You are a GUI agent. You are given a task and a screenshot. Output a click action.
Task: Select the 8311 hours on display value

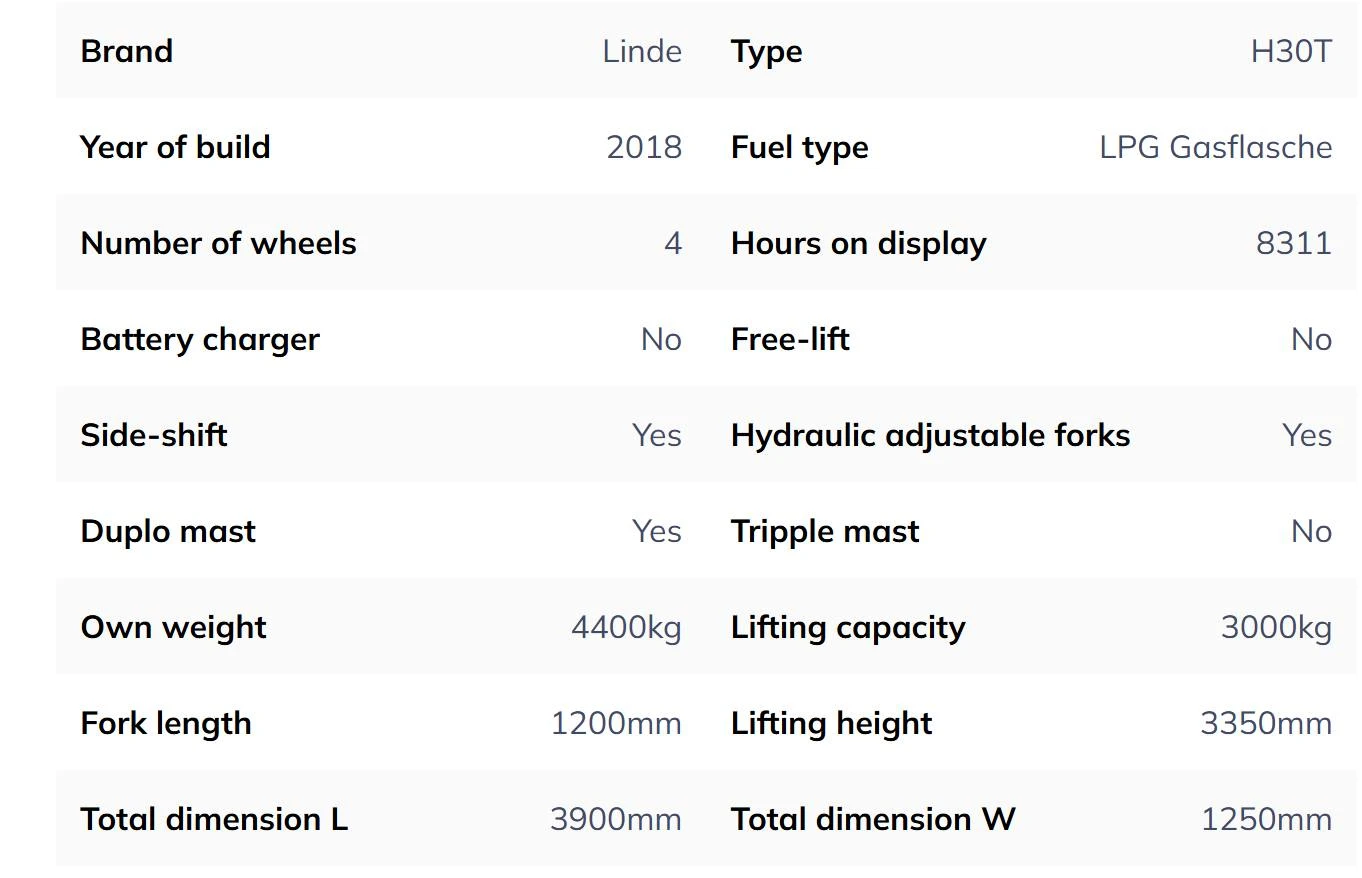tap(1293, 243)
